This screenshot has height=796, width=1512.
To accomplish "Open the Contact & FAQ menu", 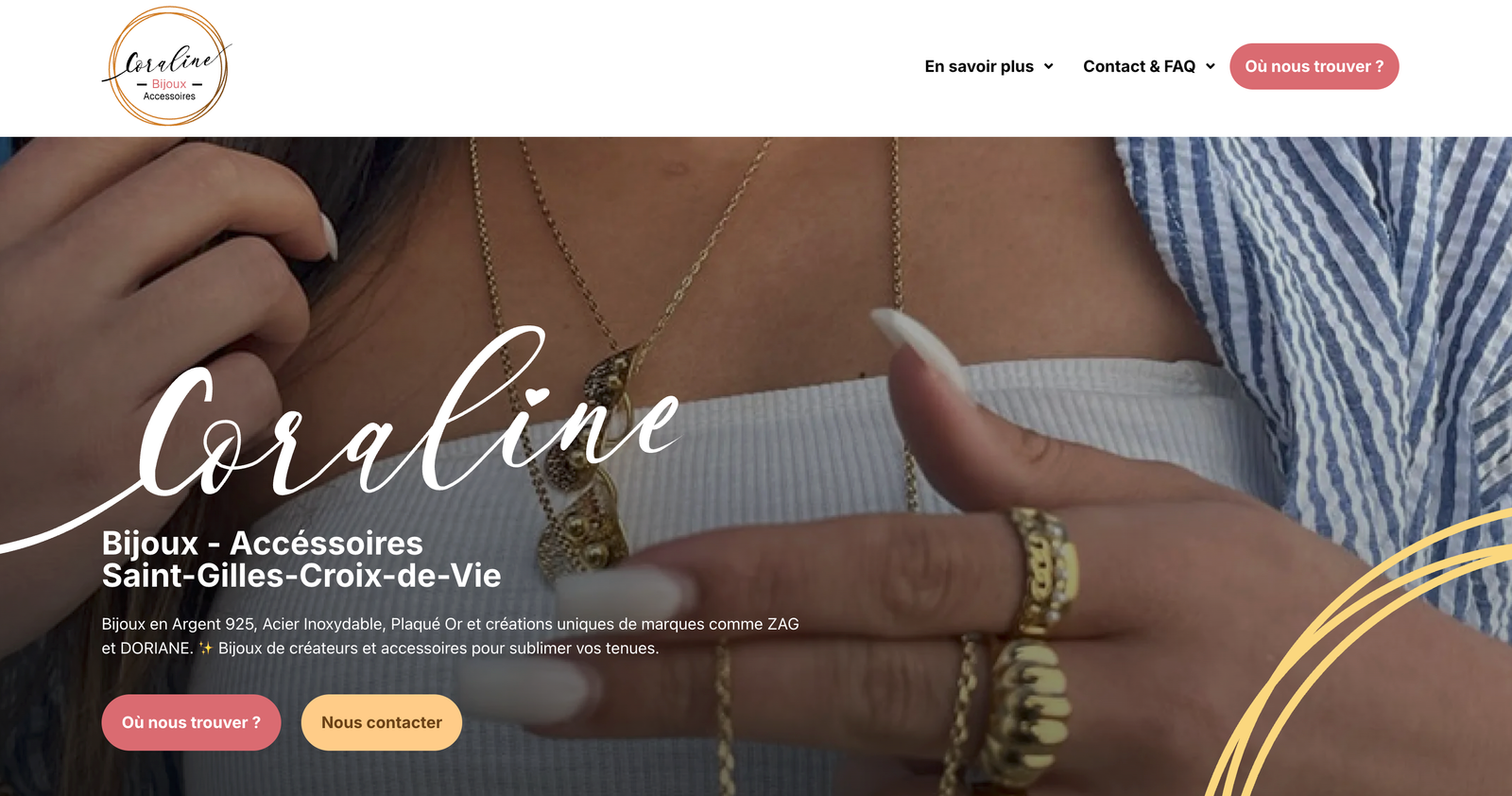I will click(1149, 66).
